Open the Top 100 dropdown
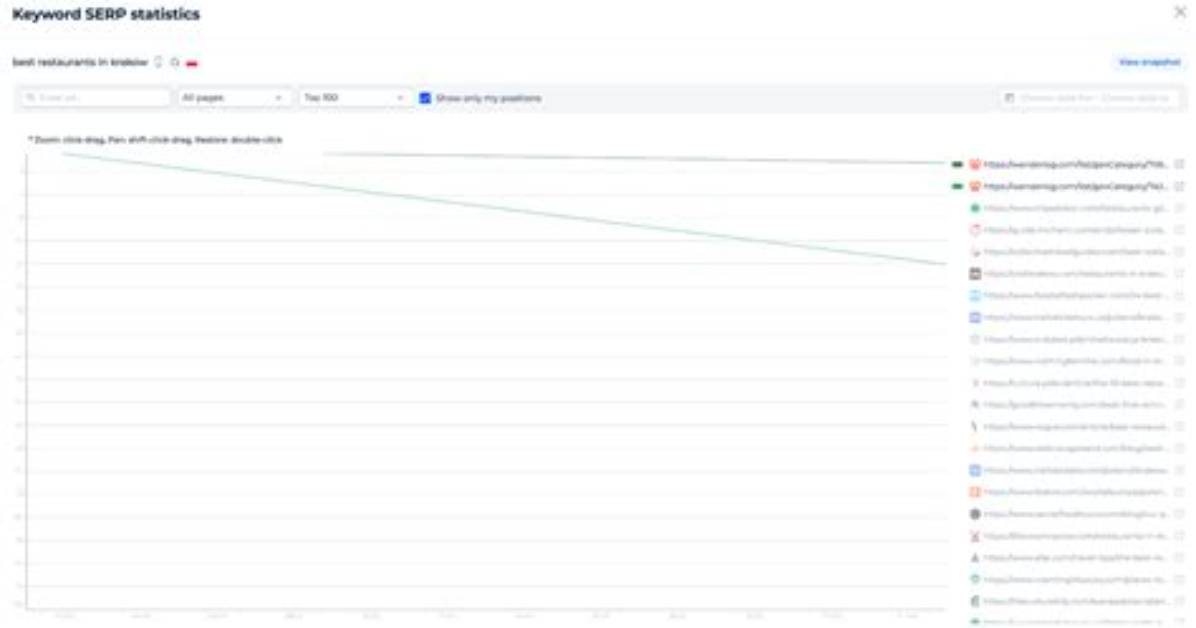Screen dimensions: 1196x628 (354, 98)
